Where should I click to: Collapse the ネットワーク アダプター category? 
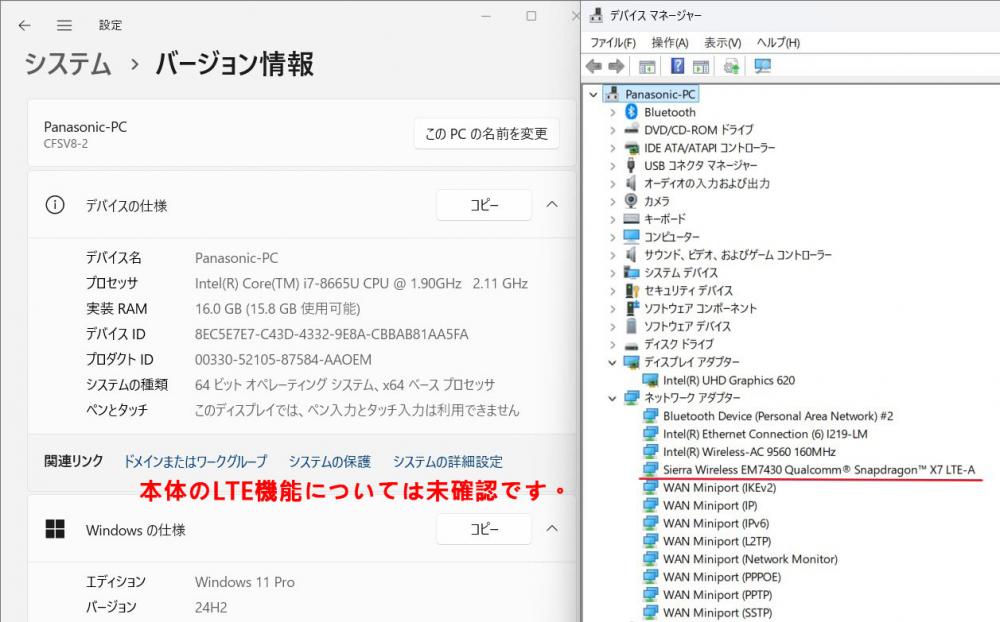[612, 398]
